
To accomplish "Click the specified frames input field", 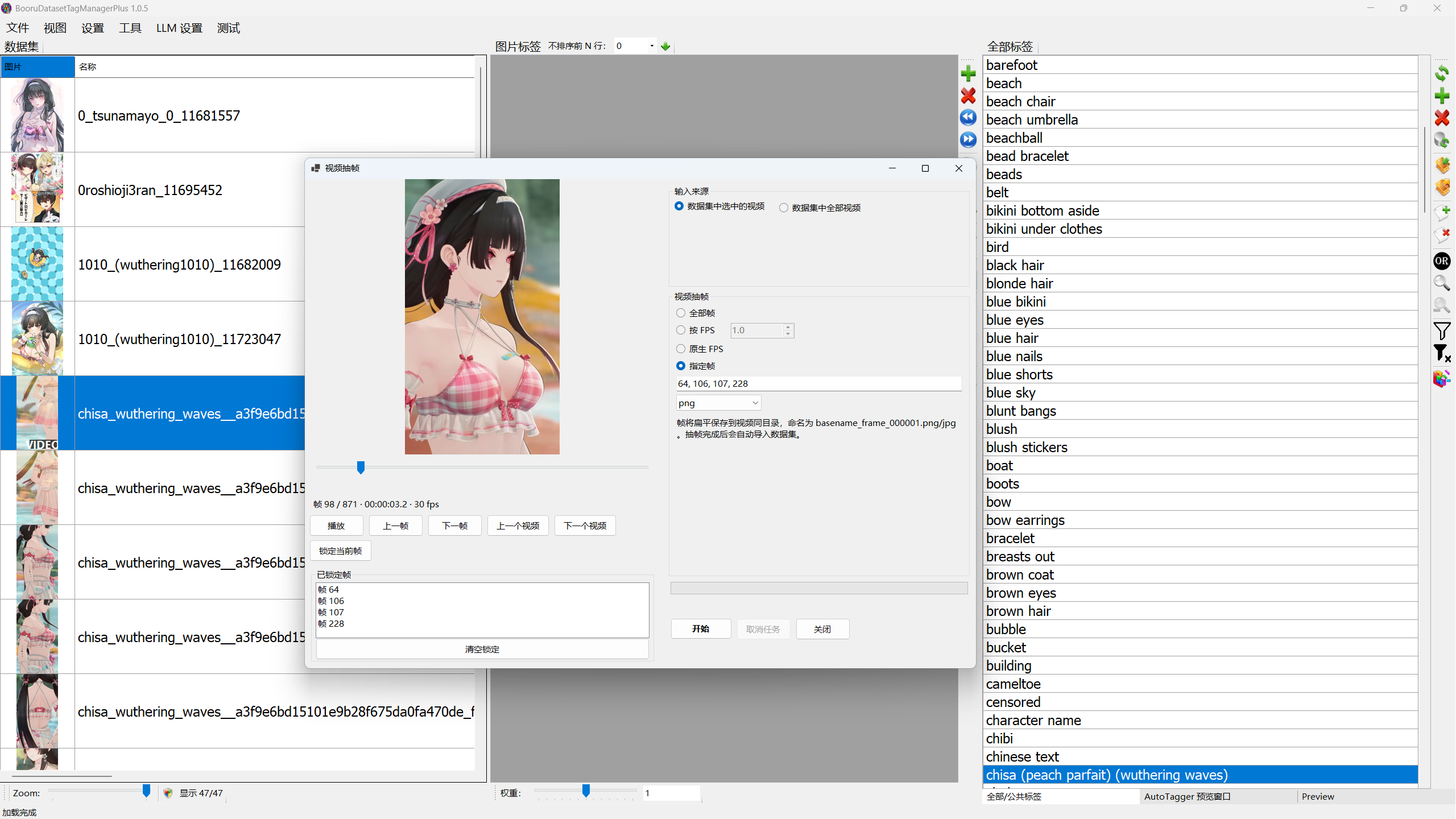I will pyautogui.click(x=818, y=384).
